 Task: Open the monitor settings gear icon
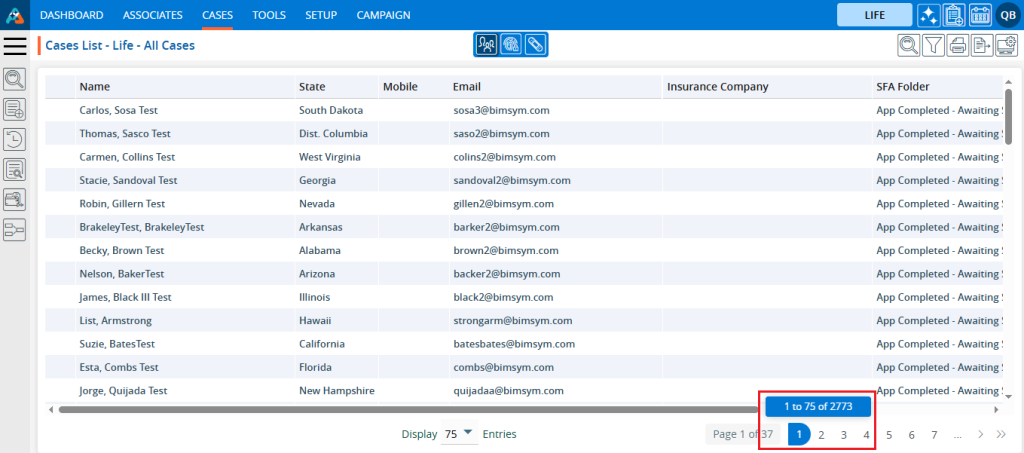coord(1006,44)
